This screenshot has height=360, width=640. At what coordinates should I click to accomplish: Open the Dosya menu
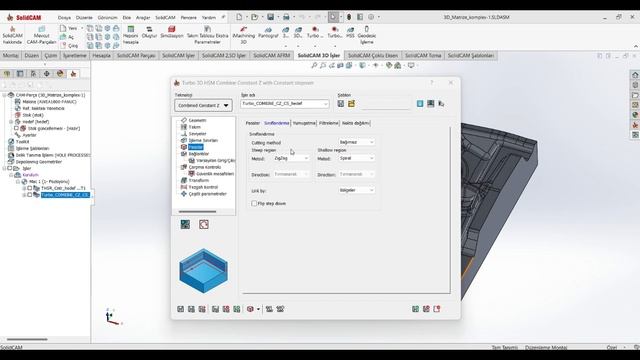coord(64,18)
